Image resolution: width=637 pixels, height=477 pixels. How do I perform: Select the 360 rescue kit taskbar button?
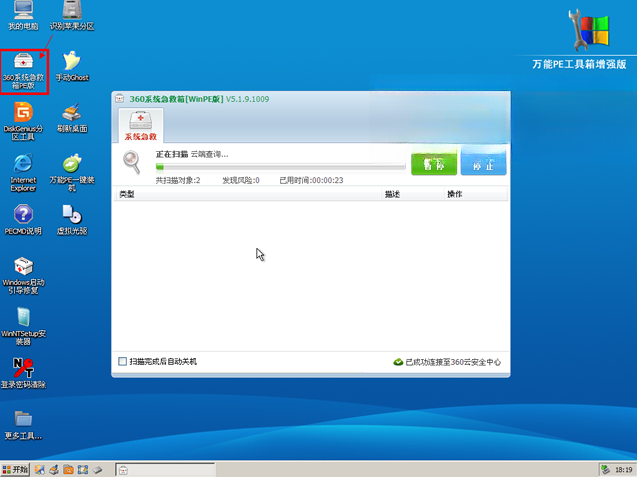tap(165, 470)
